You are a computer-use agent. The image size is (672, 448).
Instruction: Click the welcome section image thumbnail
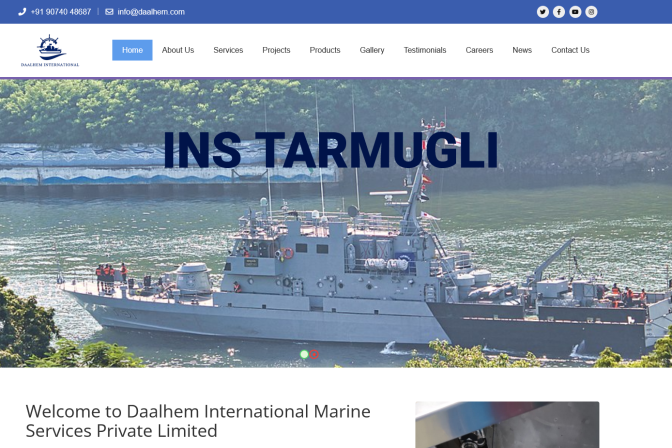[x=507, y=424]
